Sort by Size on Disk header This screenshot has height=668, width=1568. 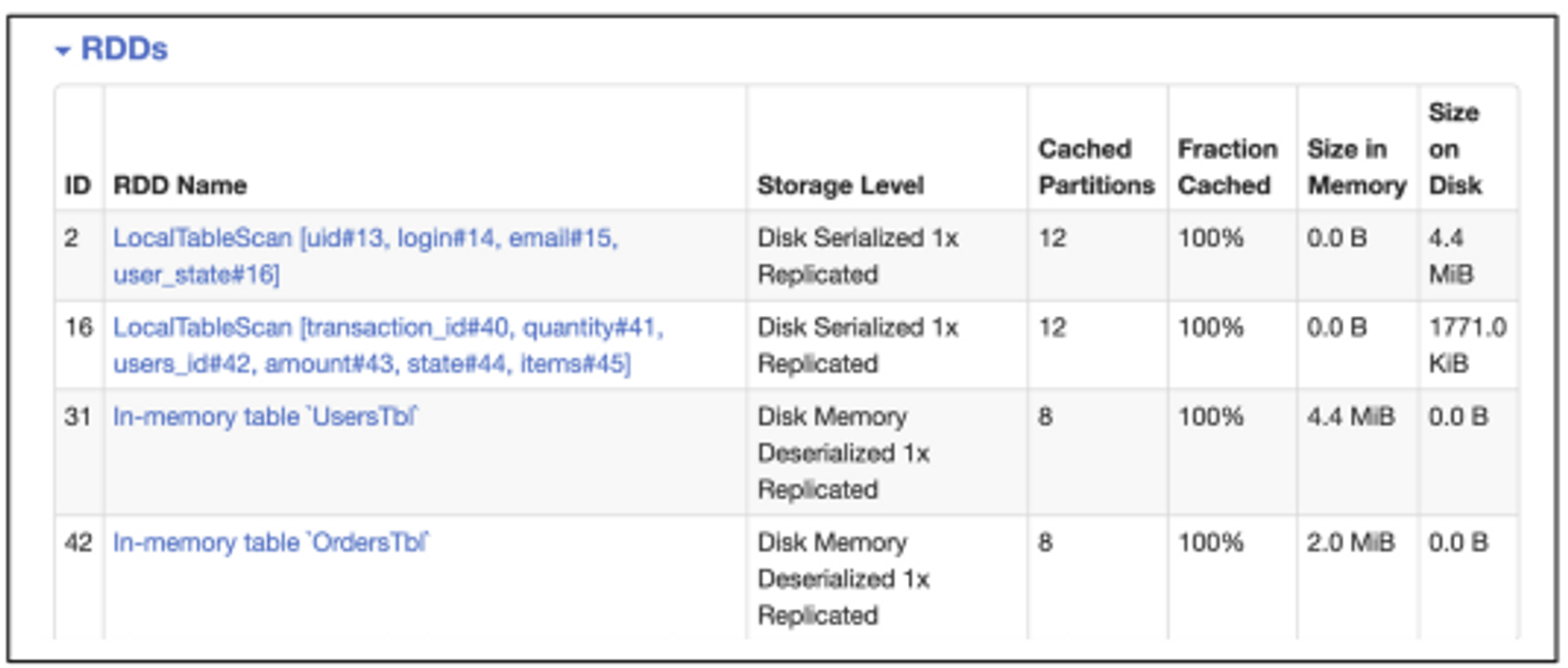click(x=1455, y=149)
